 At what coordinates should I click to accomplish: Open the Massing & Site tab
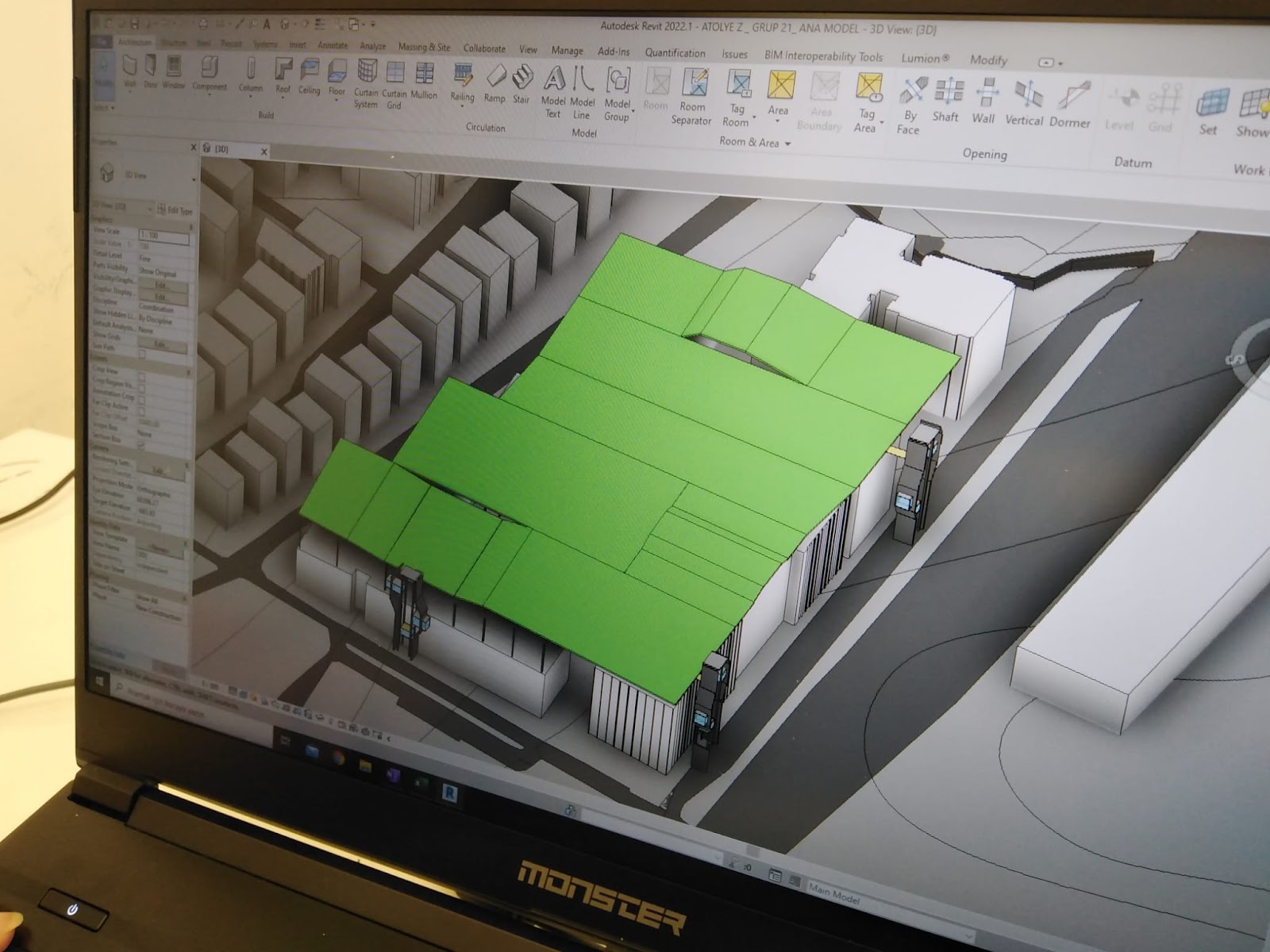click(424, 48)
